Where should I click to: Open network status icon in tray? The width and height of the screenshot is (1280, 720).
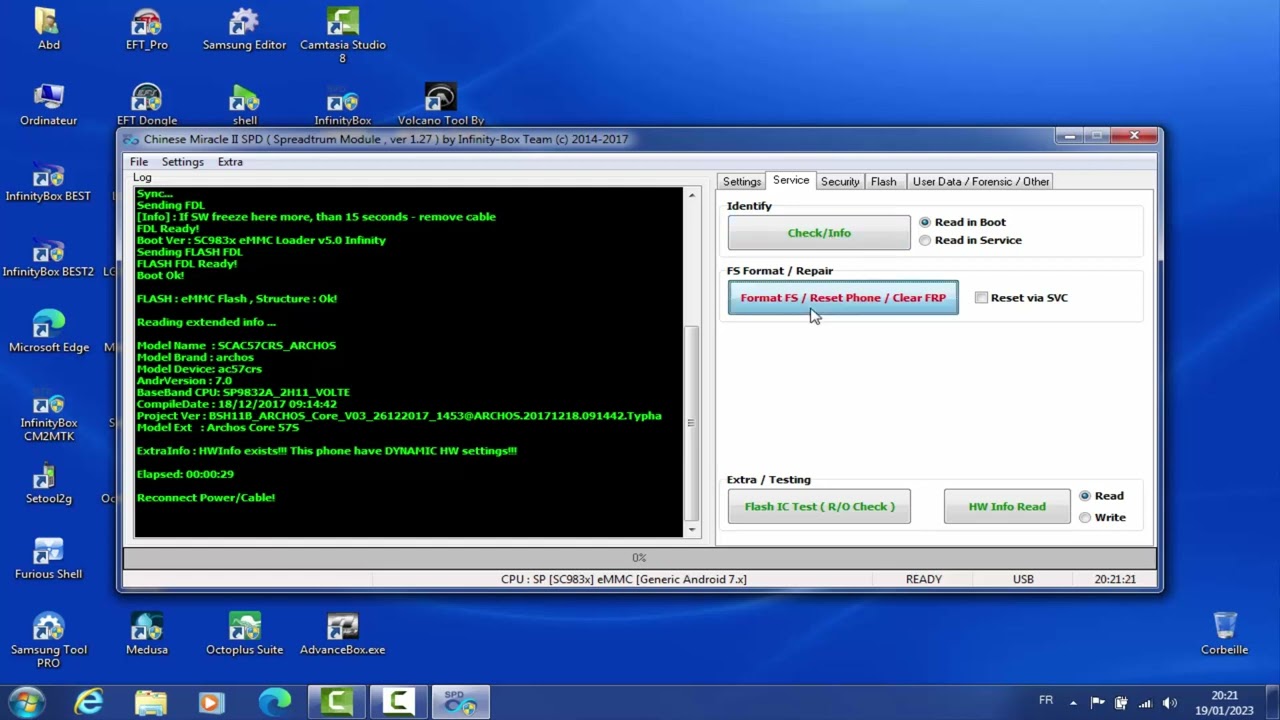point(1145,703)
